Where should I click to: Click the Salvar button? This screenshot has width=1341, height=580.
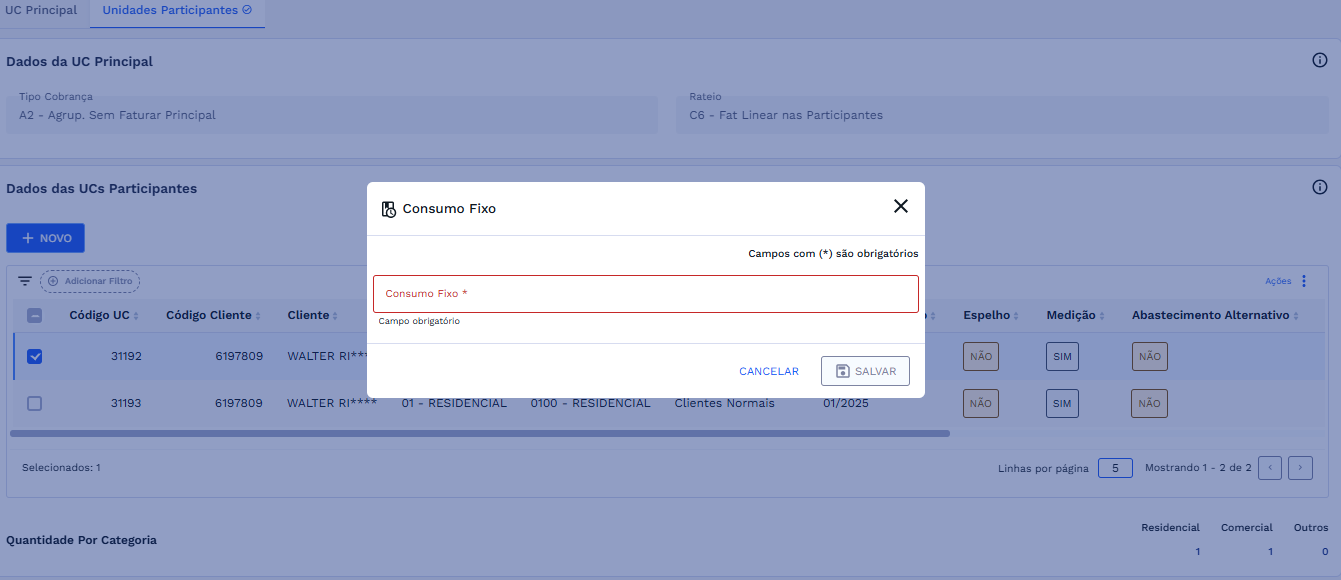click(865, 371)
